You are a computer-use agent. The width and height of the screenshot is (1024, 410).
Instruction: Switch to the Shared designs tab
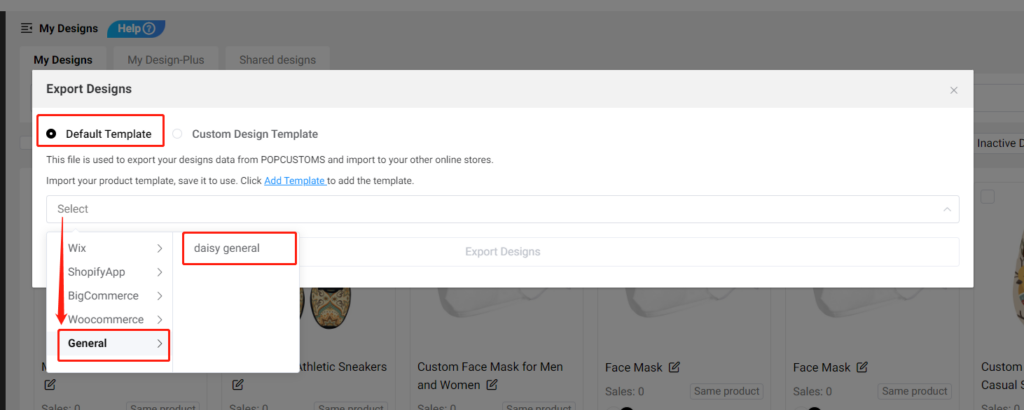pos(278,59)
